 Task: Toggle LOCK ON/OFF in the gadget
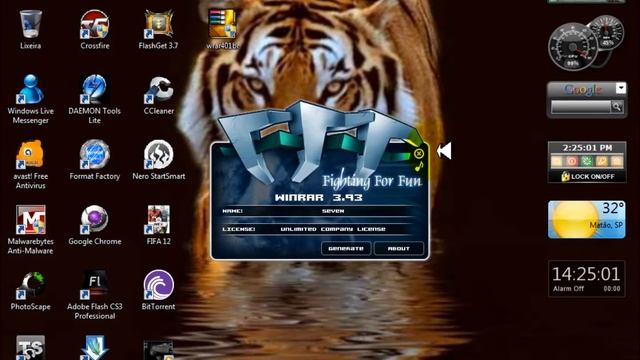click(588, 177)
